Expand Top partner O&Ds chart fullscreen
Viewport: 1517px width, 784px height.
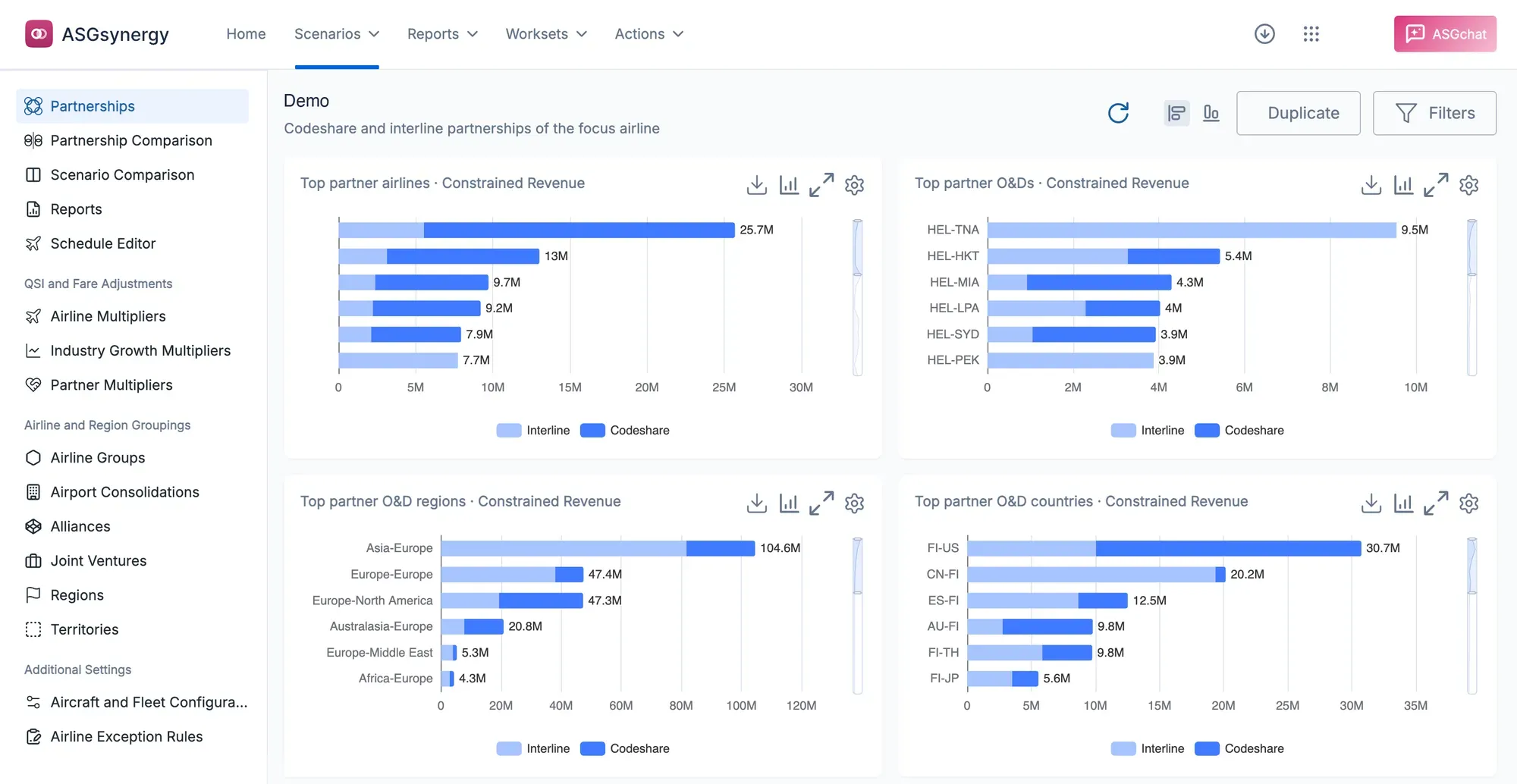pos(1436,185)
